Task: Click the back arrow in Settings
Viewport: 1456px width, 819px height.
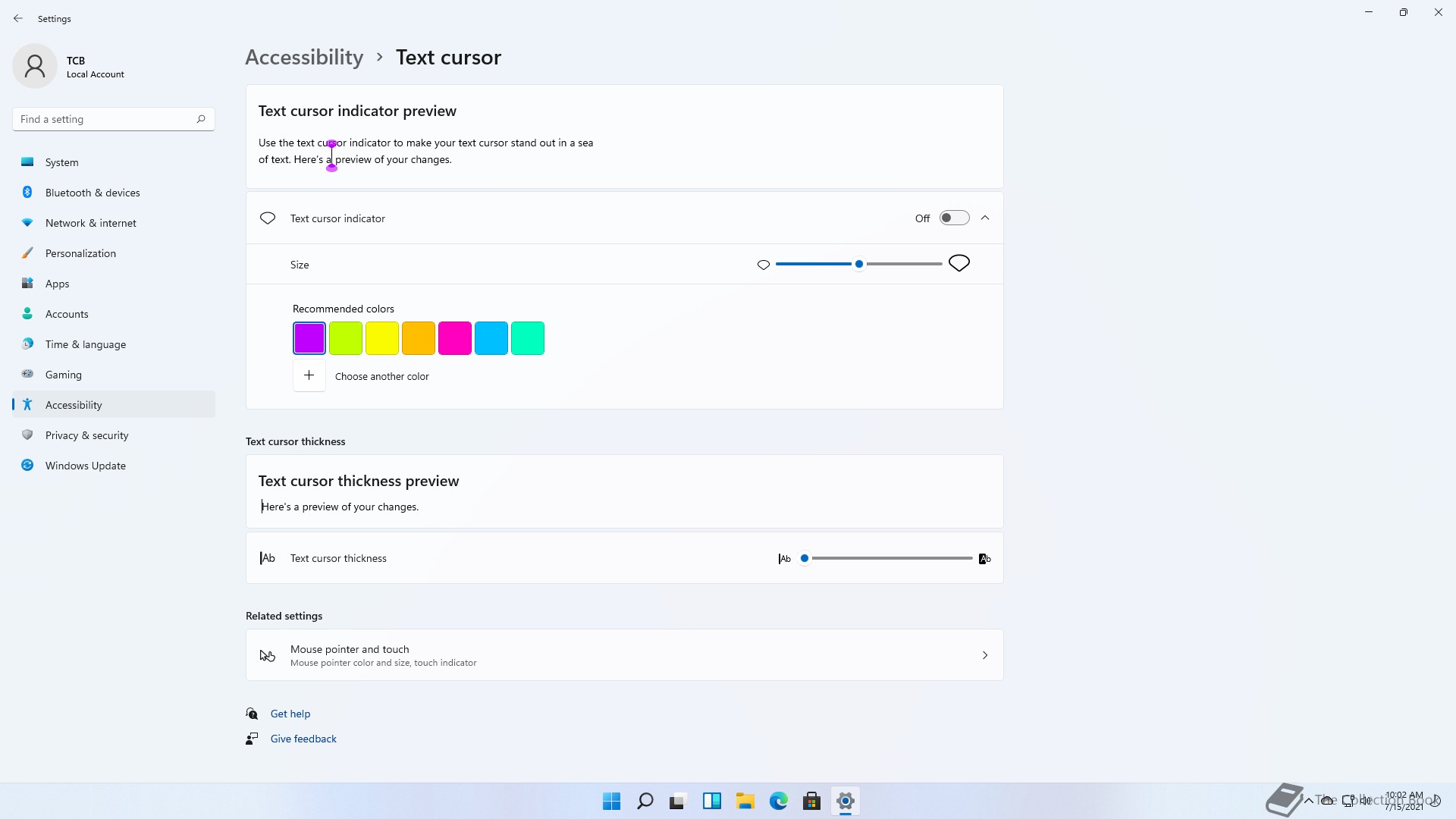Action: pos(18,18)
